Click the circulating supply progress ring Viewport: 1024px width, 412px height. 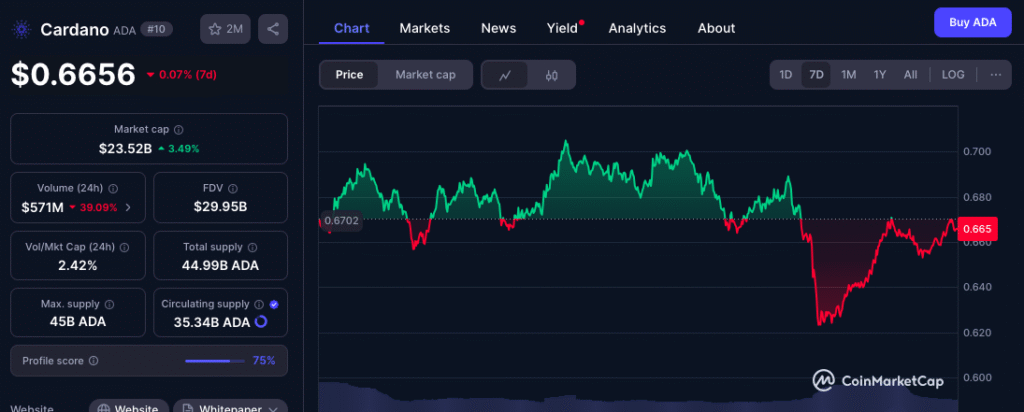click(x=261, y=322)
